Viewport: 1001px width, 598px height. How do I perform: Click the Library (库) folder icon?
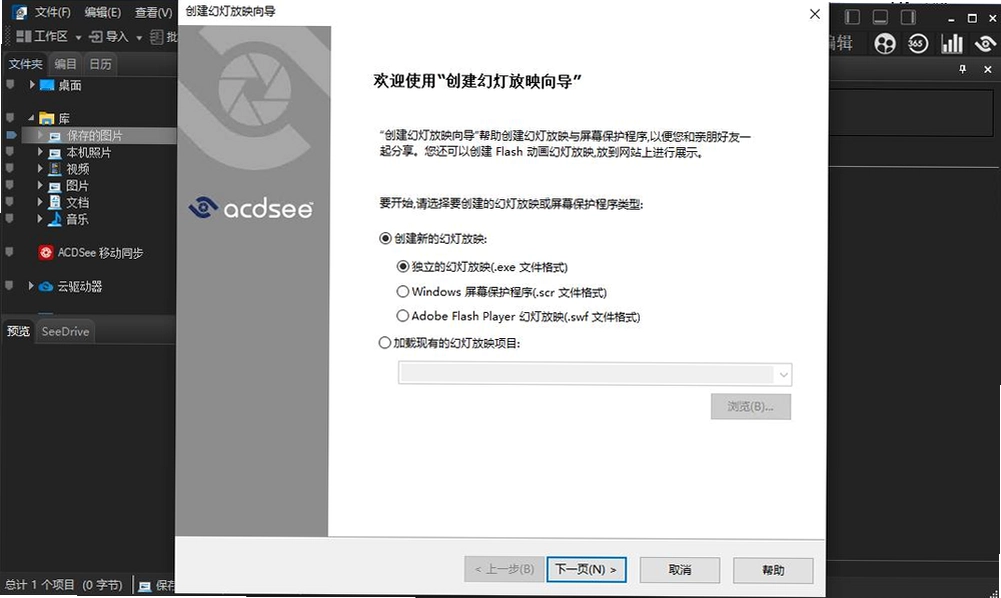click(x=47, y=118)
